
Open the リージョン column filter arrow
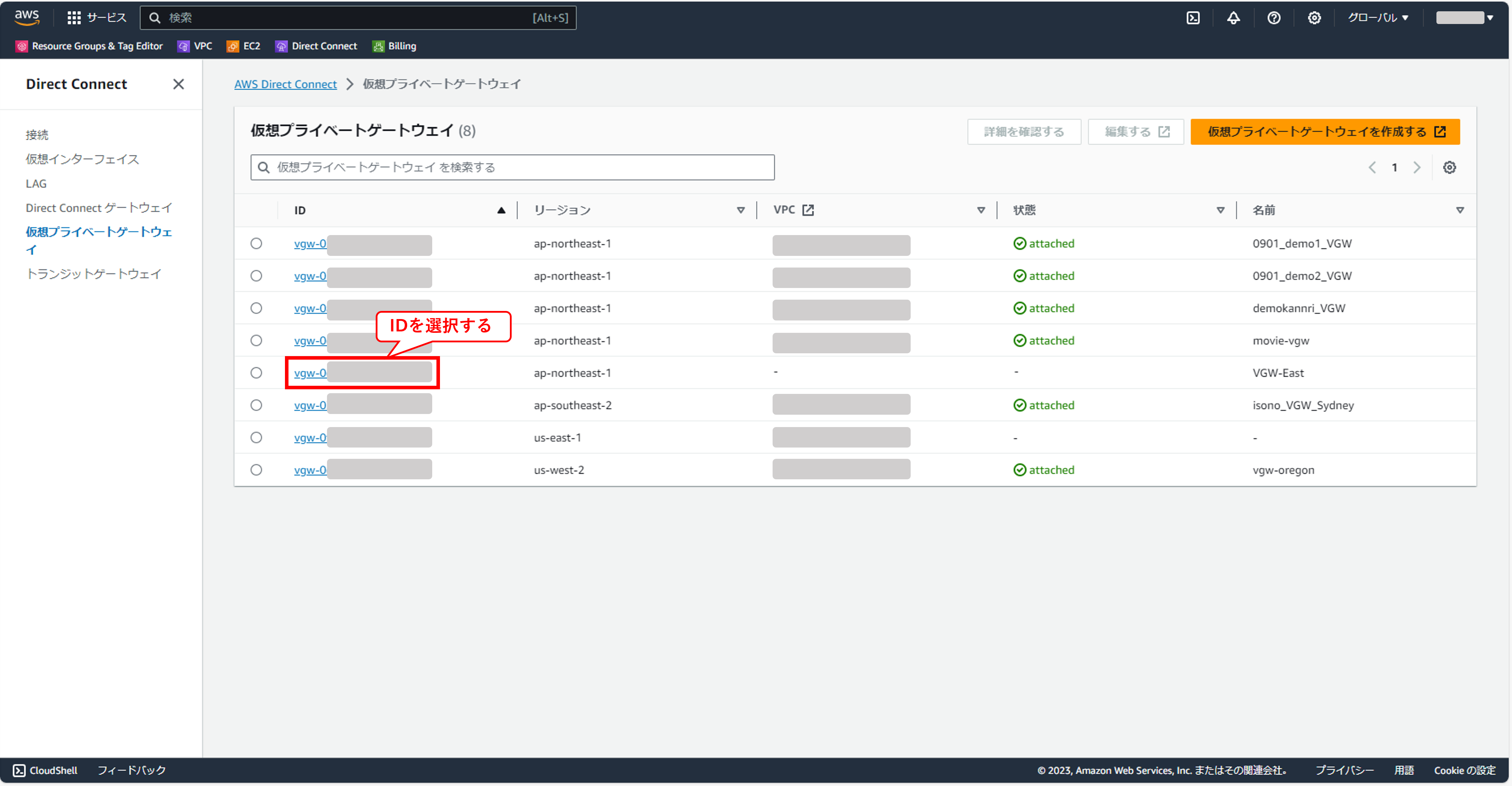[x=740, y=210]
